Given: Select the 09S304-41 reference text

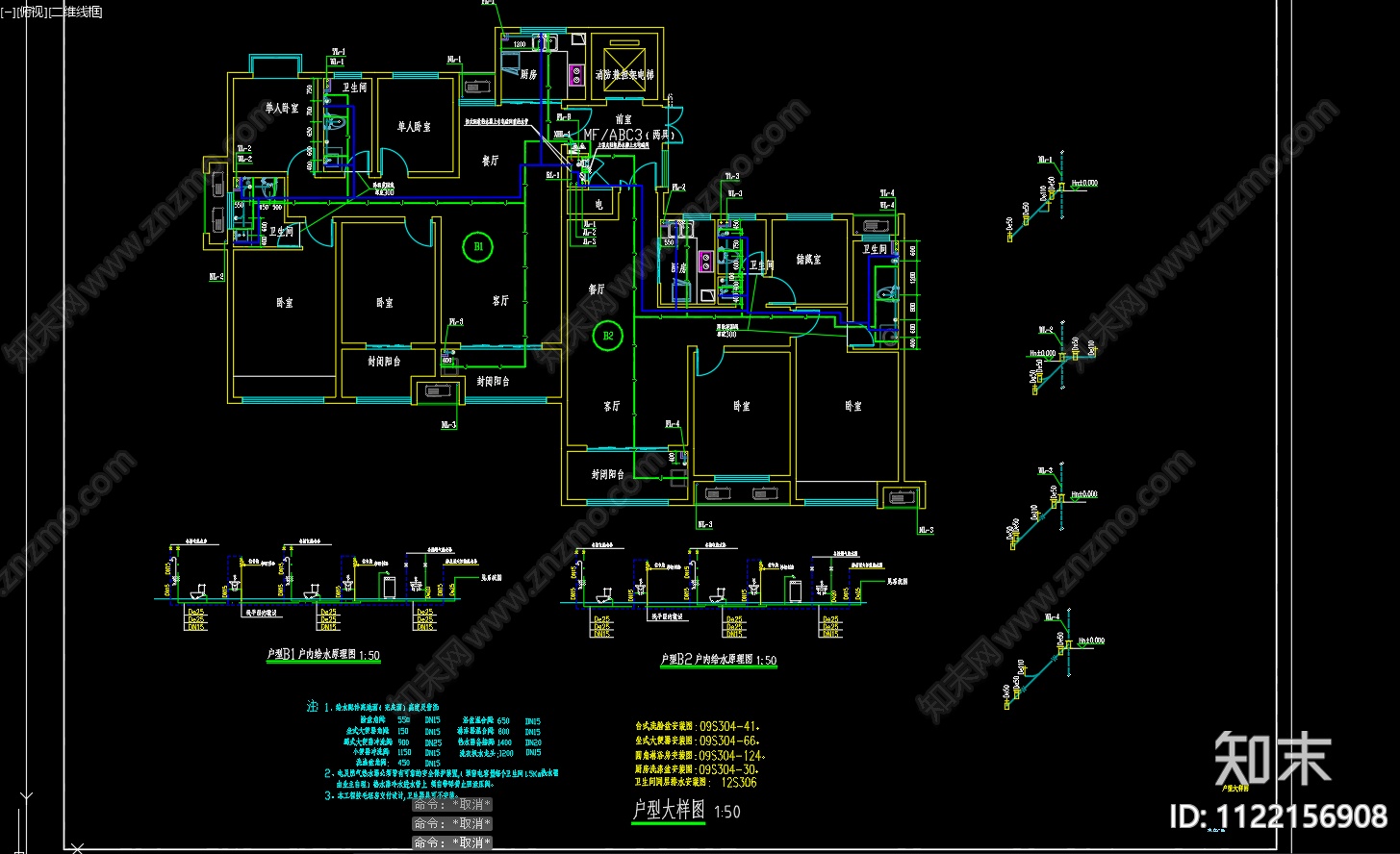Looking at the screenshot, I should (x=728, y=726).
